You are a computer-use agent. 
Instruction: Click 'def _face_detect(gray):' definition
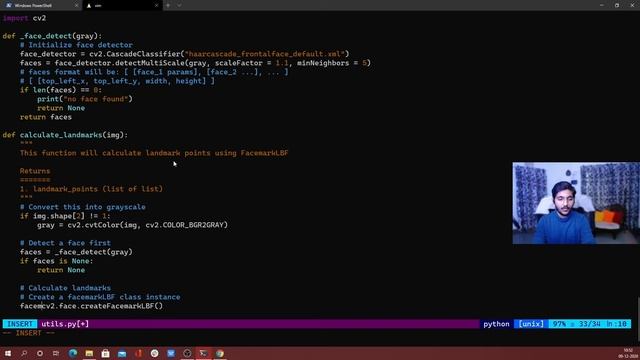52,36
